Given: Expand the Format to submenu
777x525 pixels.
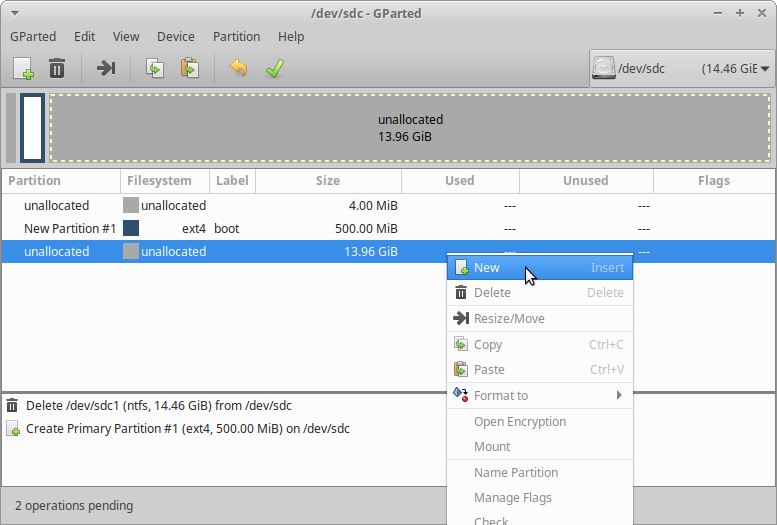Looking at the screenshot, I should click(x=539, y=395).
